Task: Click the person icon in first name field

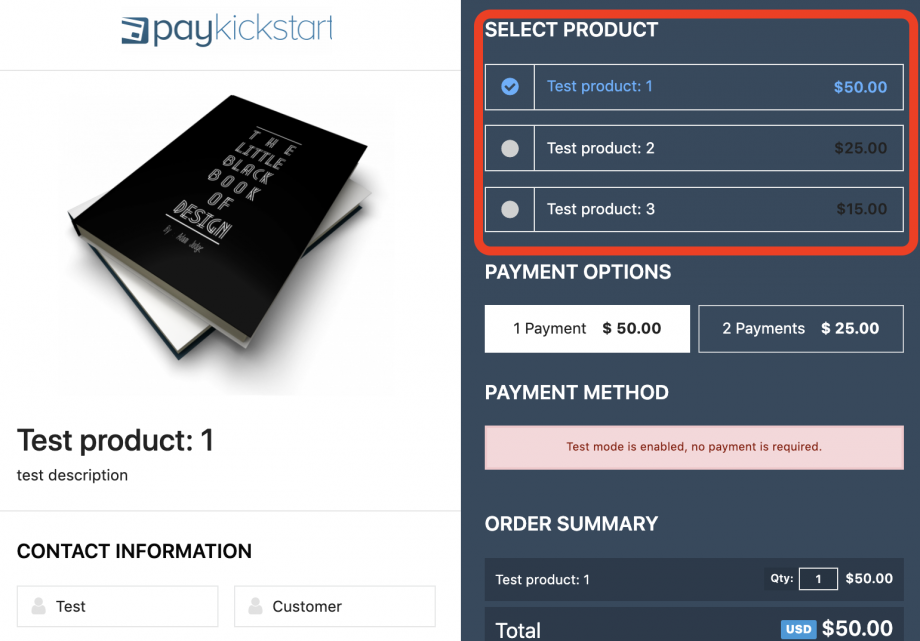Action: click(x=39, y=606)
